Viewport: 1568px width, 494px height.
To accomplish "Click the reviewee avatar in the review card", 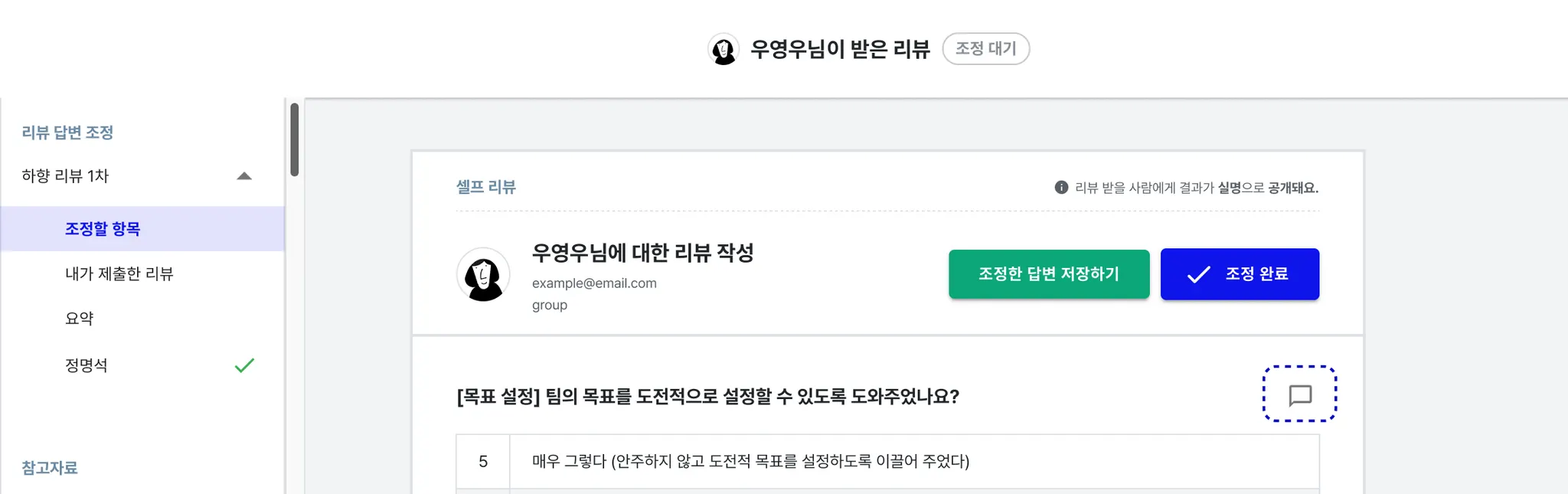I will (x=483, y=274).
